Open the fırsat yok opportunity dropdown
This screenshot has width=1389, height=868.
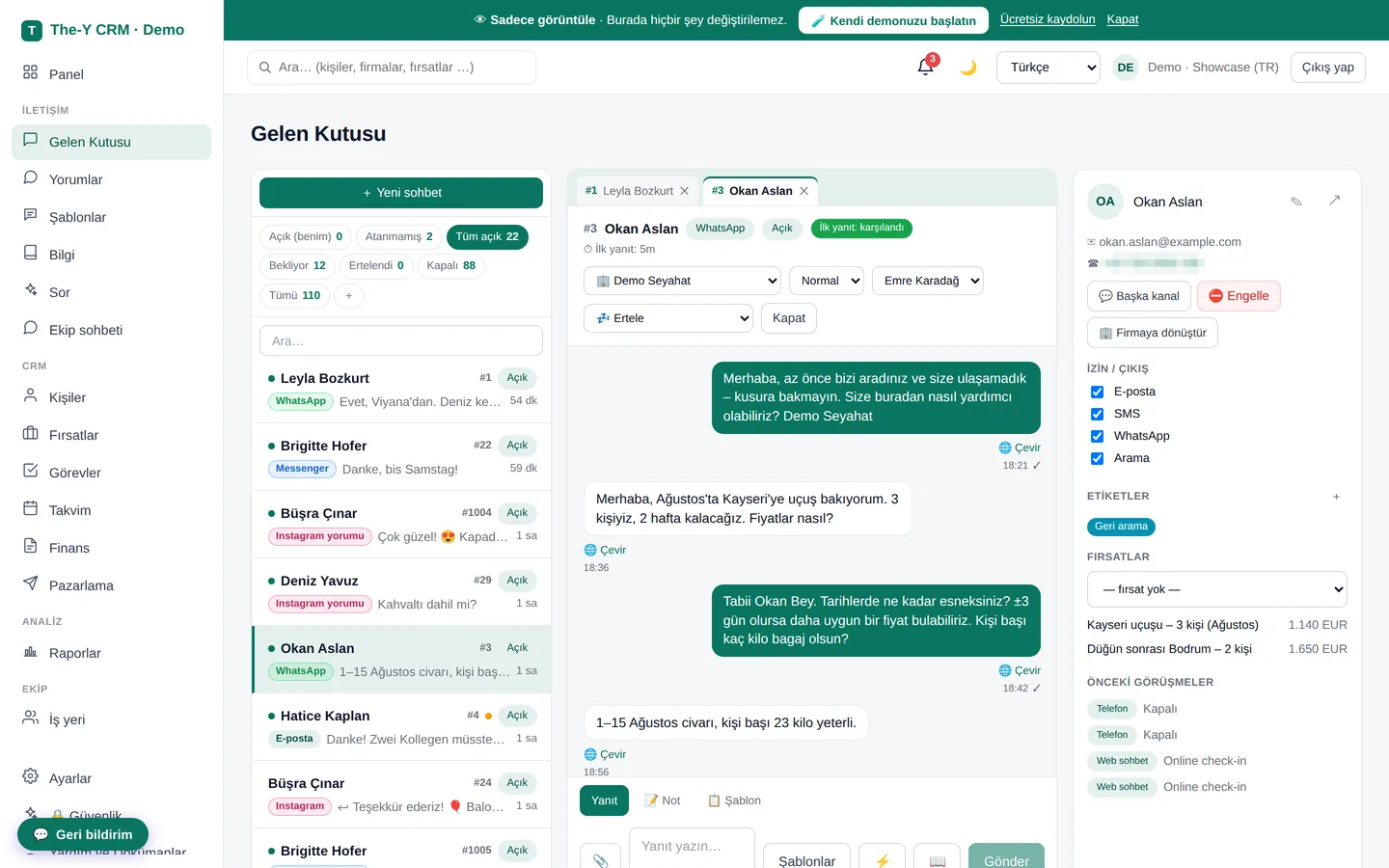tap(1217, 589)
